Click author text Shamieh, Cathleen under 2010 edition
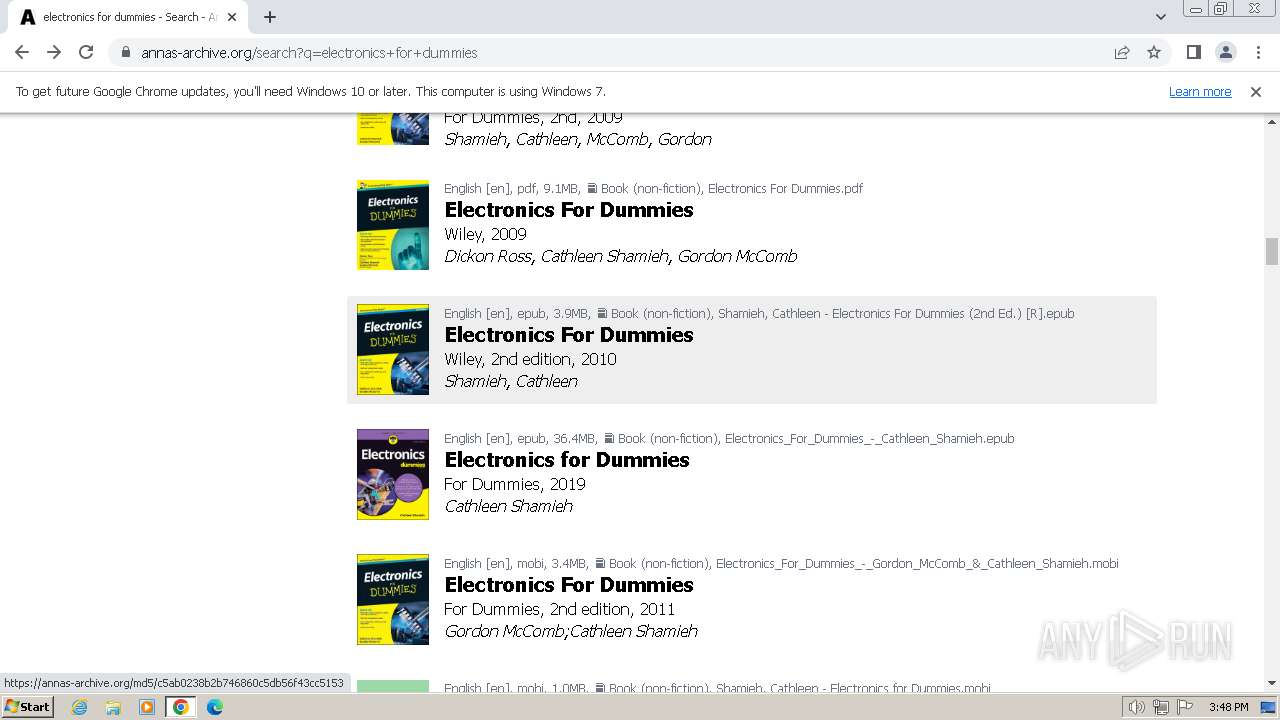 click(x=511, y=381)
